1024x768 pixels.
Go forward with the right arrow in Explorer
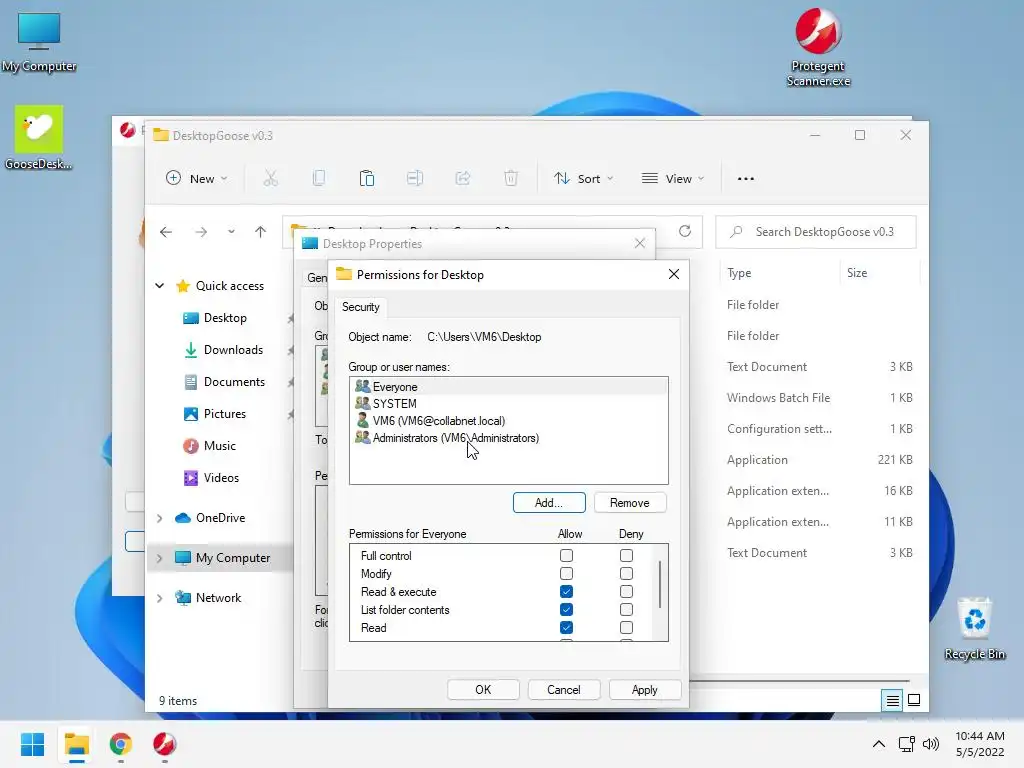(201, 232)
